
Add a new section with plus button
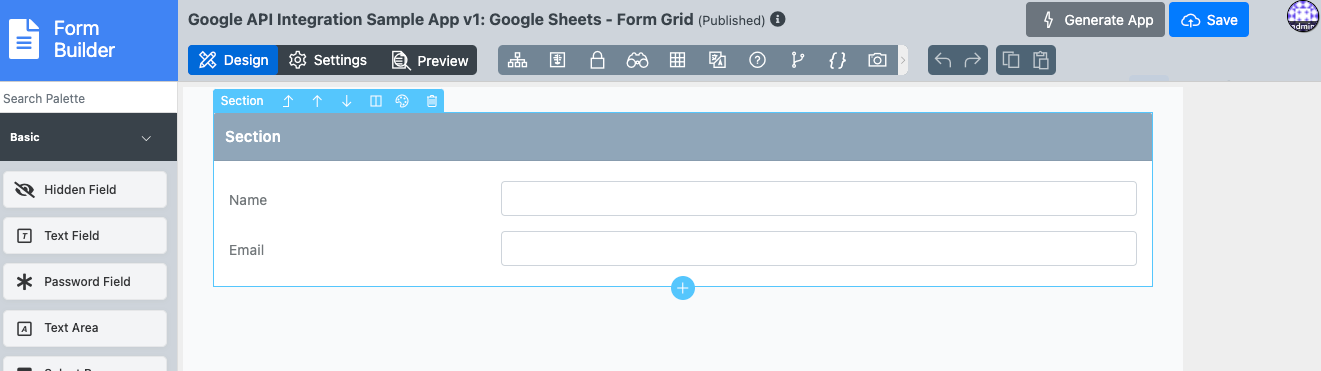tap(683, 288)
